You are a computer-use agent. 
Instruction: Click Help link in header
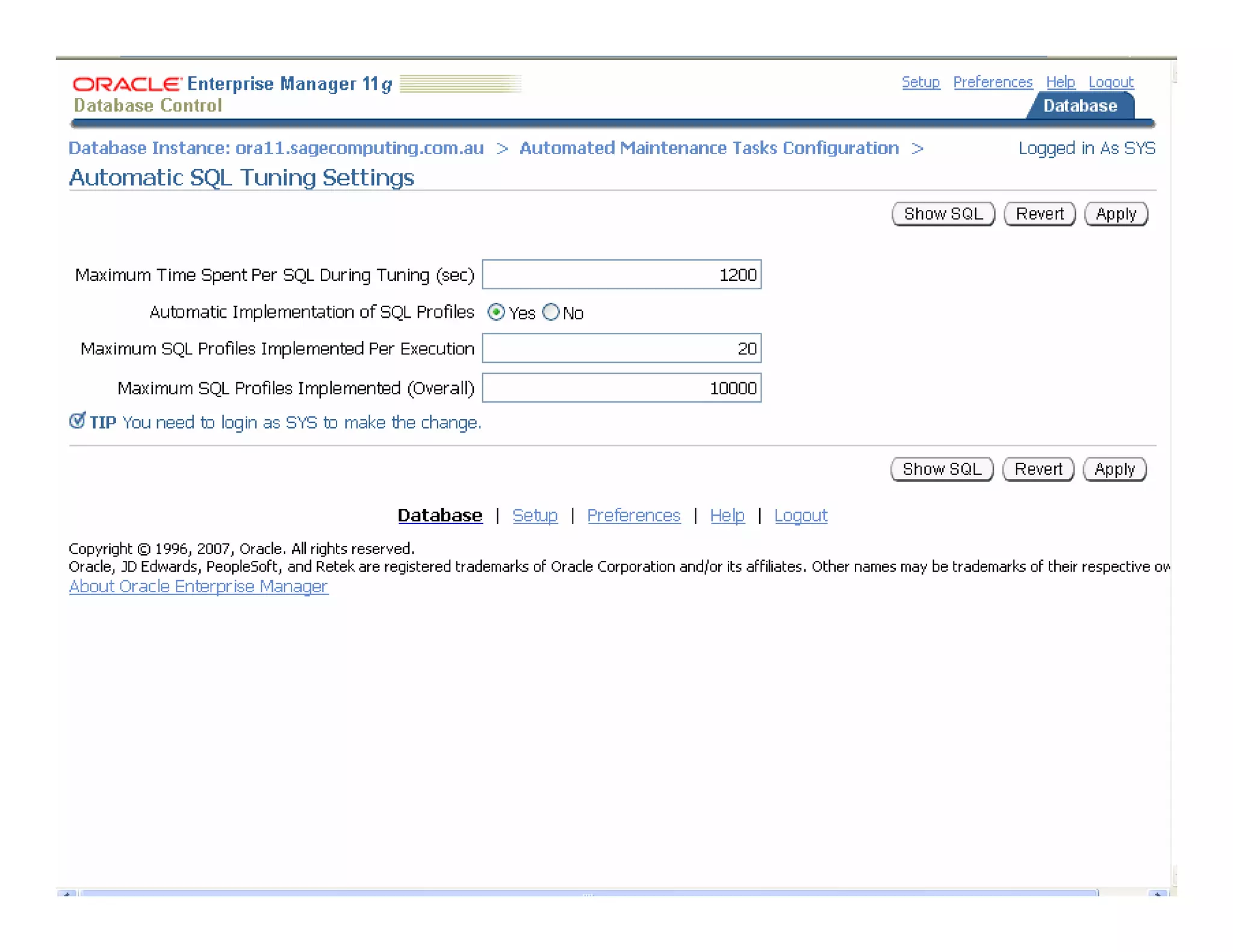click(x=1060, y=82)
